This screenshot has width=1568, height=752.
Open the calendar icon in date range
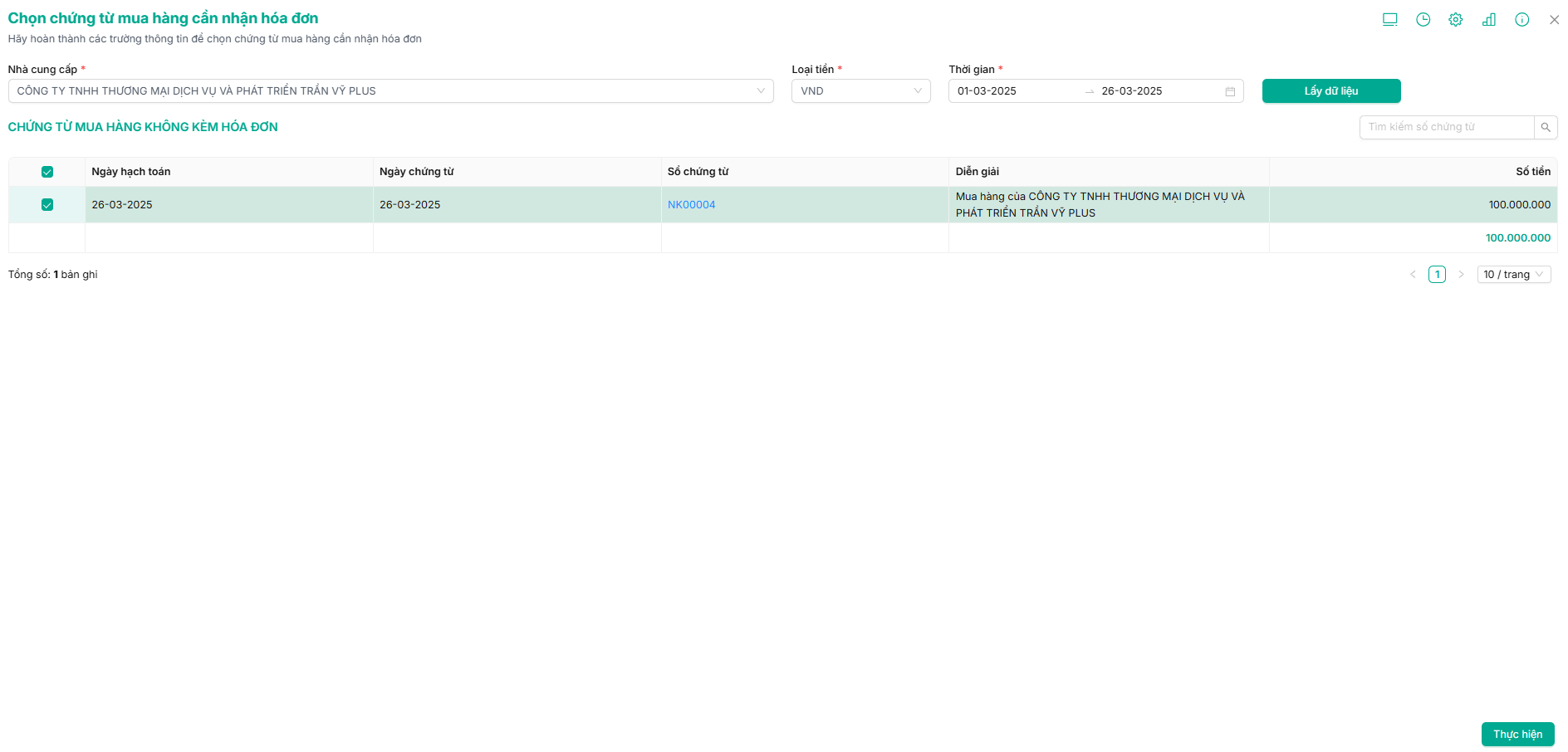[1230, 91]
